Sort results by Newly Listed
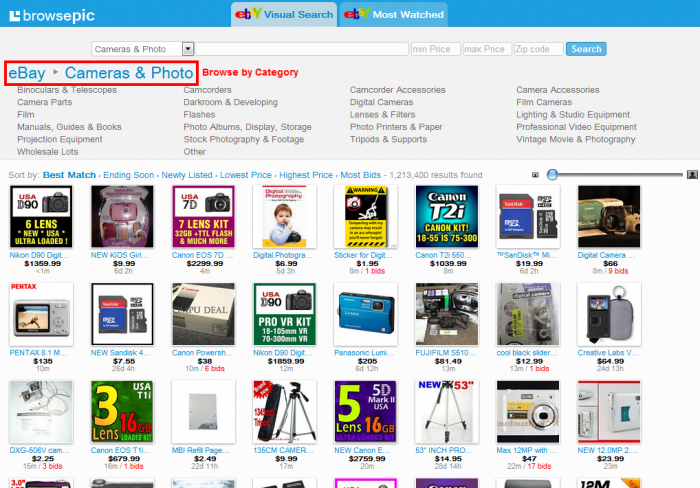 click(x=187, y=175)
